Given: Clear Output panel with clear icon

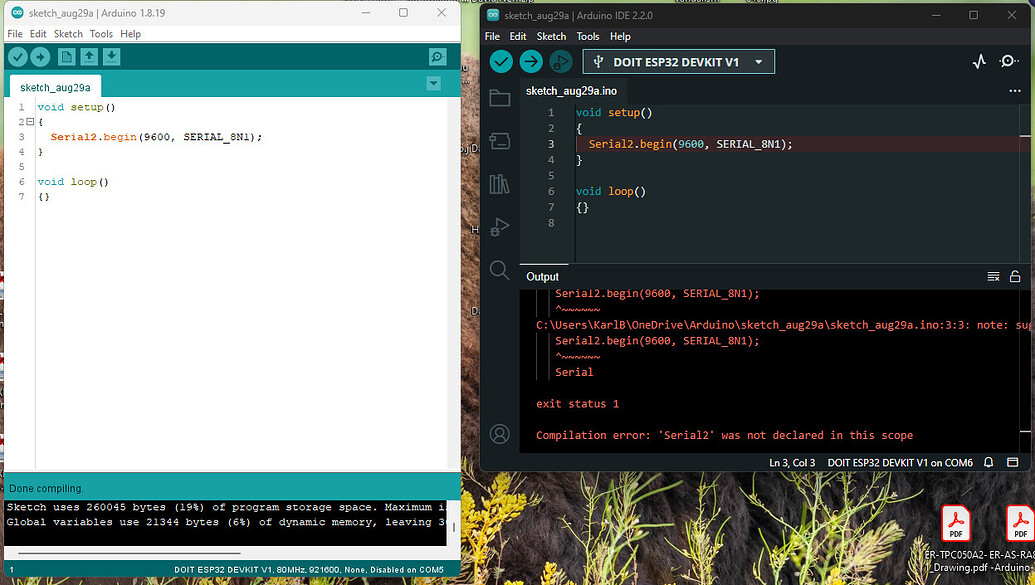Looking at the screenshot, I should click(x=993, y=277).
